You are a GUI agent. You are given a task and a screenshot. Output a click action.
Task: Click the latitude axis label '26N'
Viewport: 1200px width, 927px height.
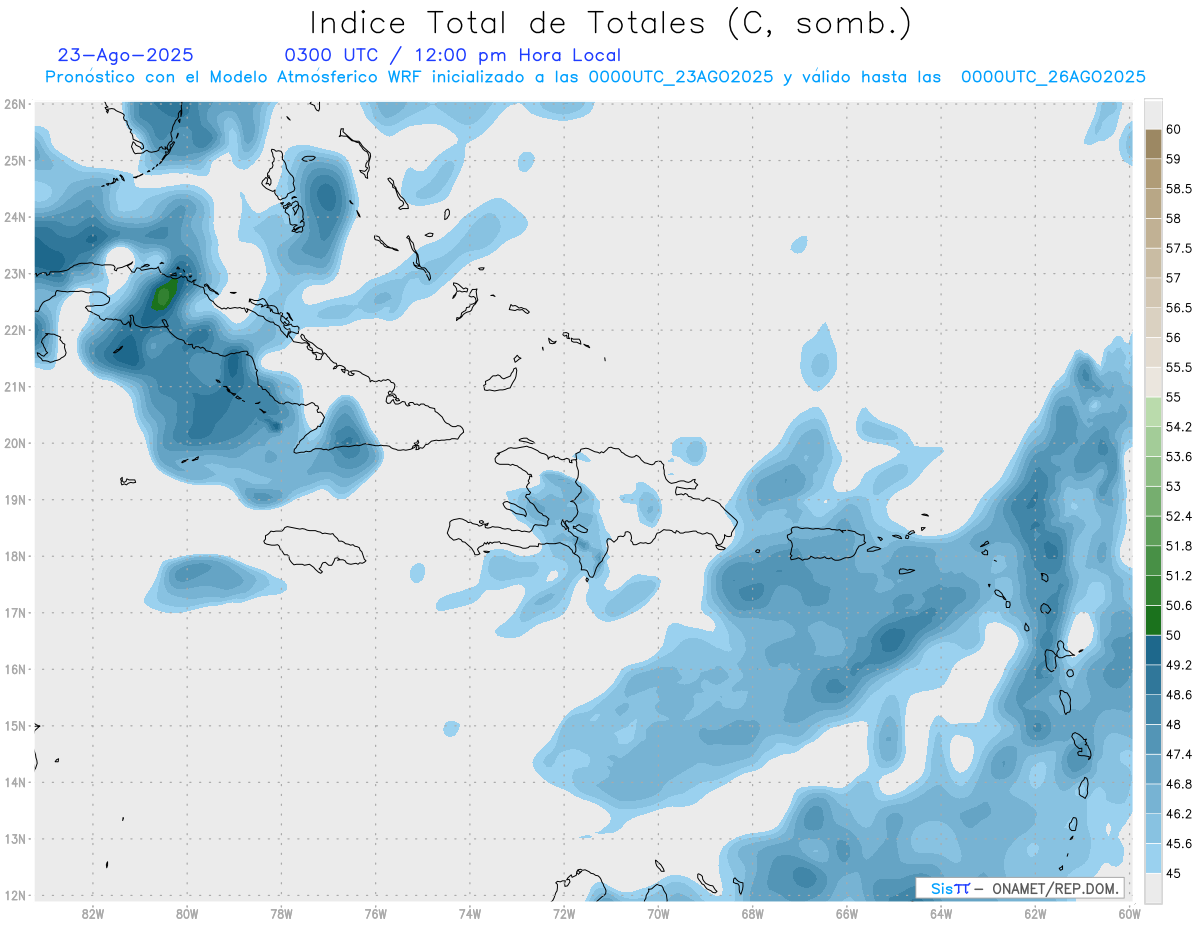pos(15,104)
